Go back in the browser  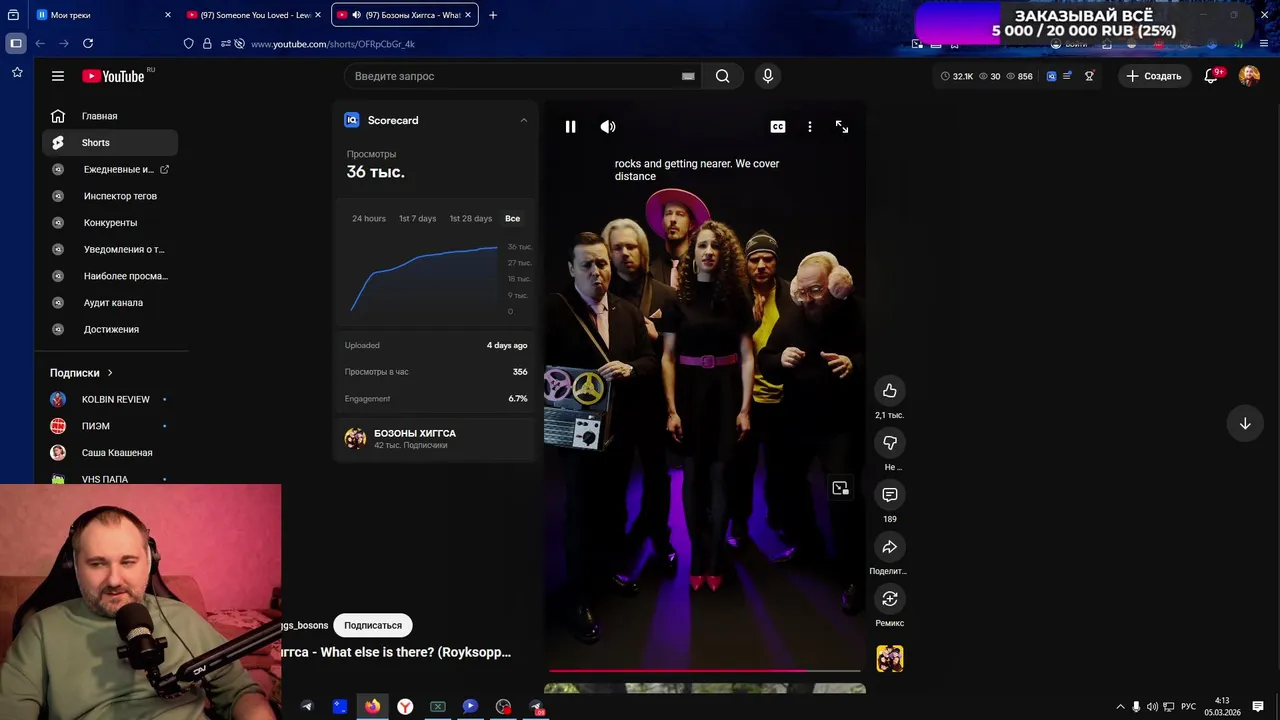tap(40, 44)
